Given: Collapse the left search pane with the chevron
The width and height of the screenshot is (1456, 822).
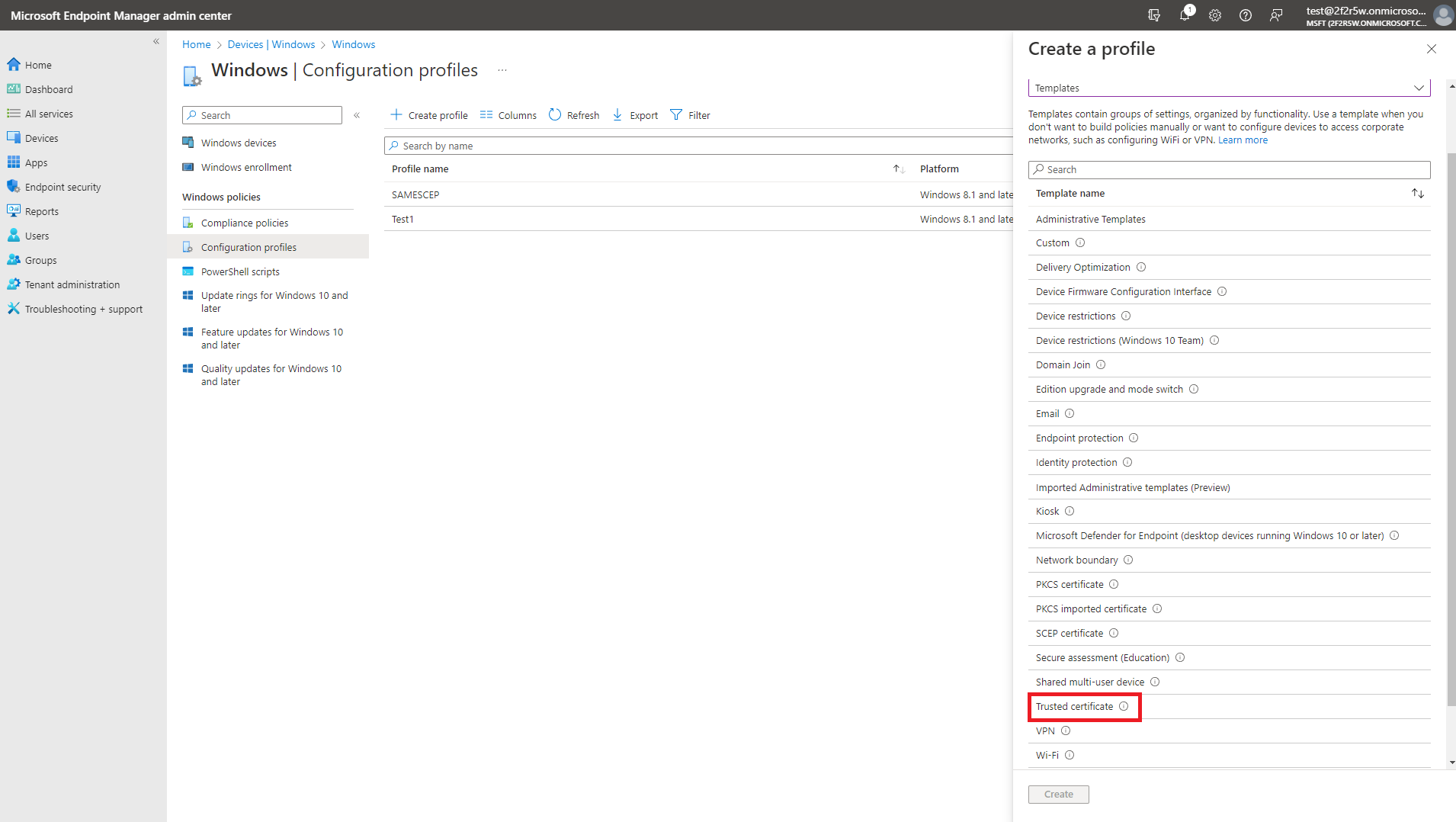Looking at the screenshot, I should tap(357, 115).
